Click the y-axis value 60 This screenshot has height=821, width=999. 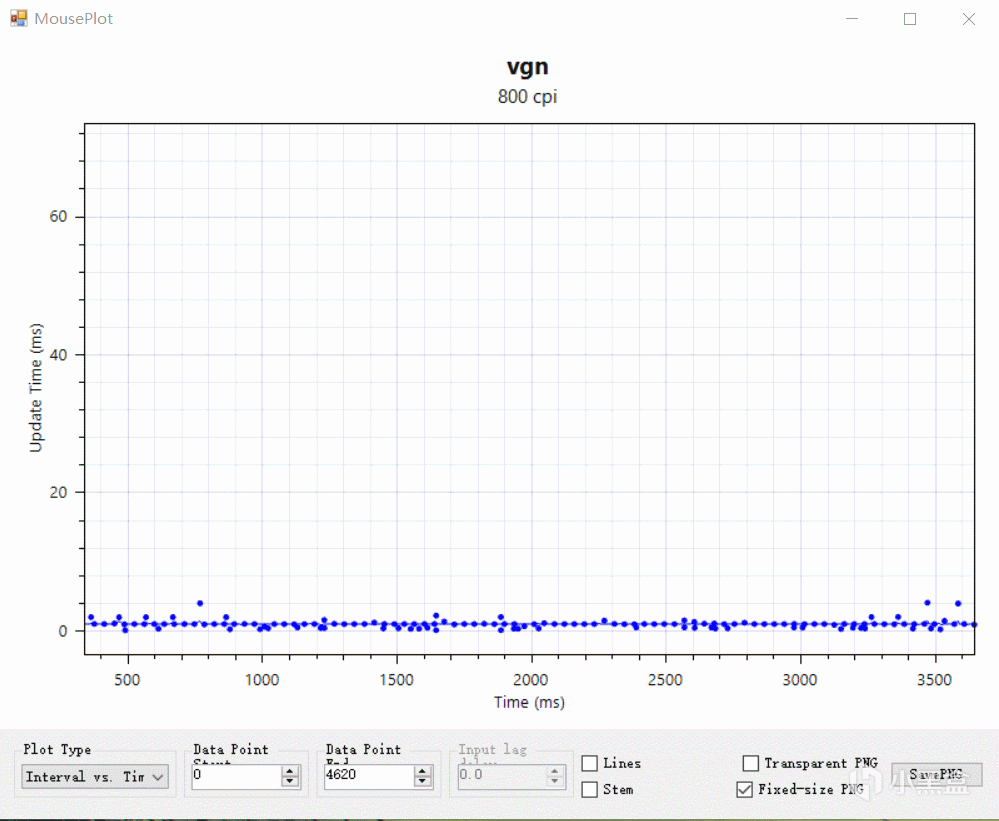click(x=58, y=217)
